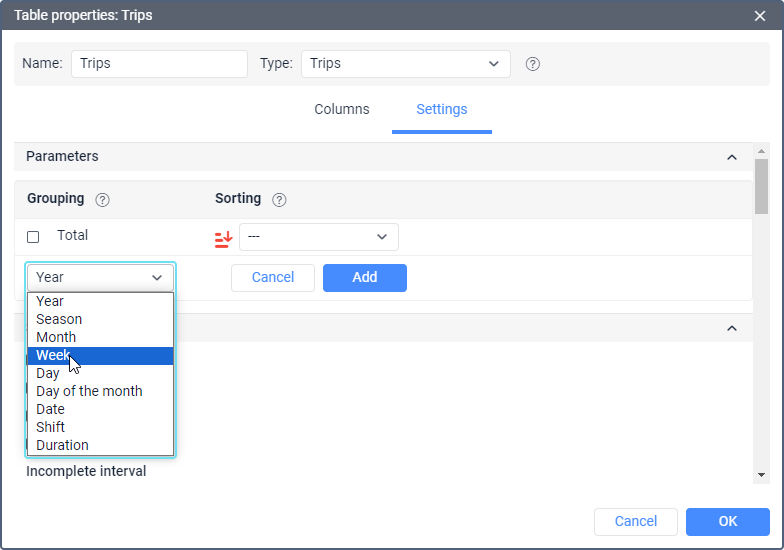Select Duration in the grouping list
Image resolution: width=784 pixels, height=550 pixels.
(100, 445)
